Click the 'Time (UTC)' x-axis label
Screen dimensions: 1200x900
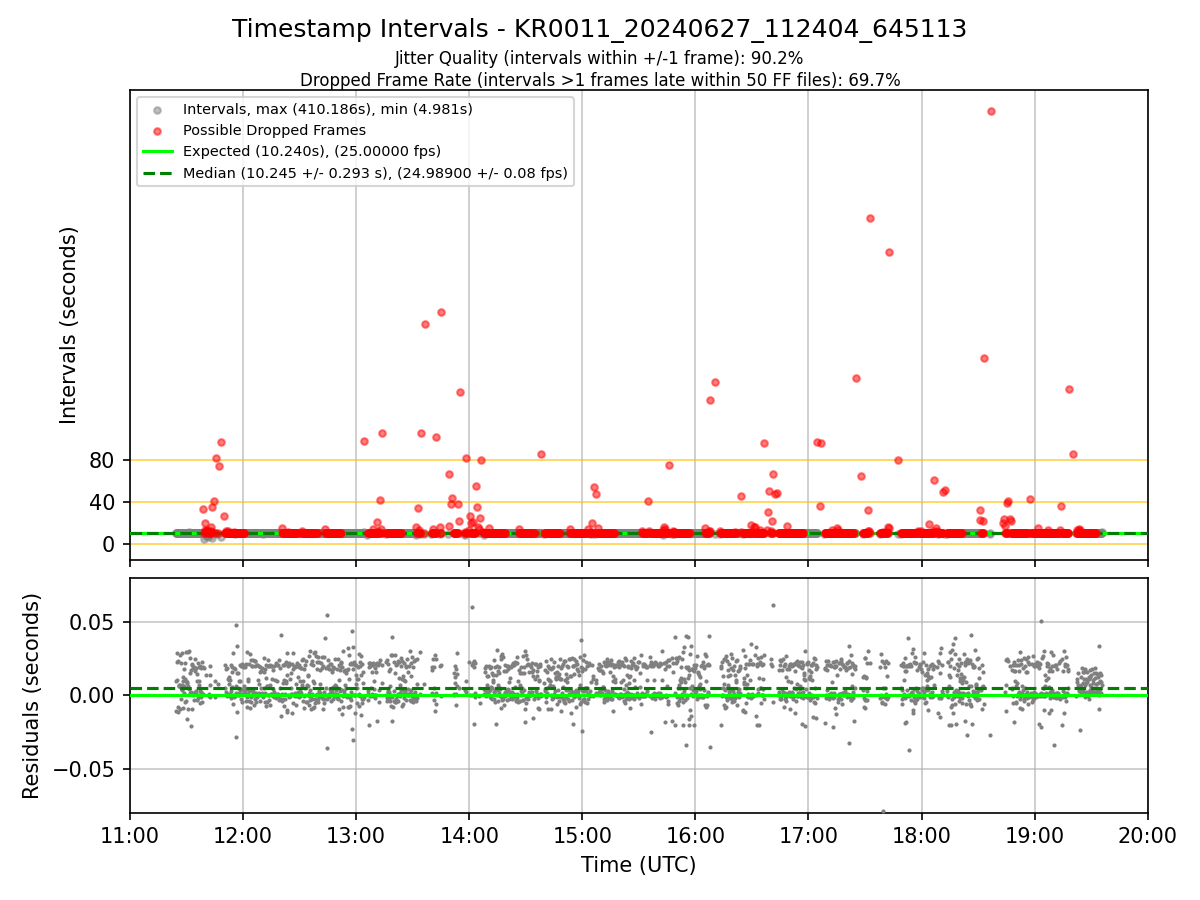click(x=638, y=865)
